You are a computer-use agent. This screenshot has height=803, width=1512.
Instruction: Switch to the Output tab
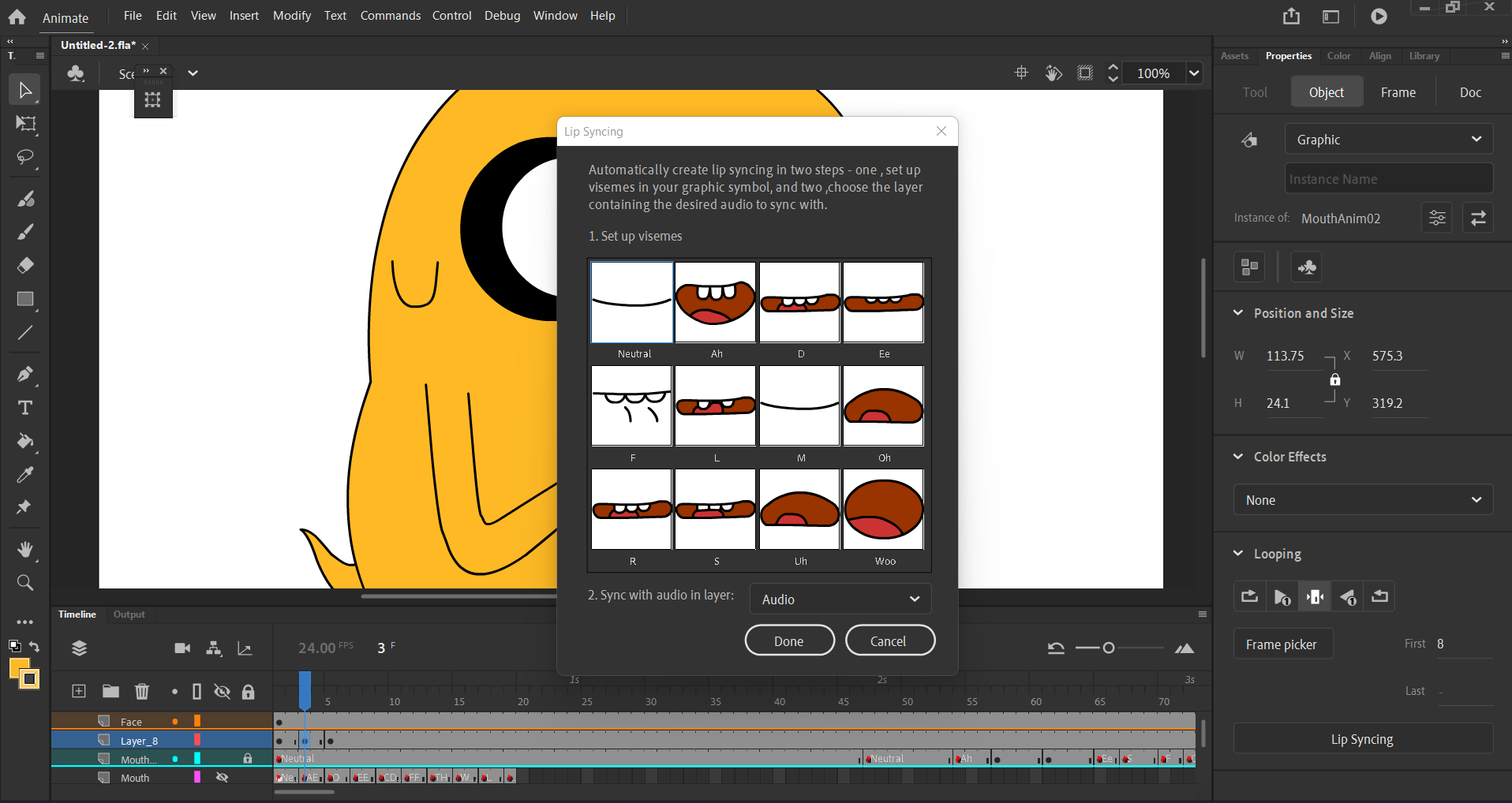129,614
